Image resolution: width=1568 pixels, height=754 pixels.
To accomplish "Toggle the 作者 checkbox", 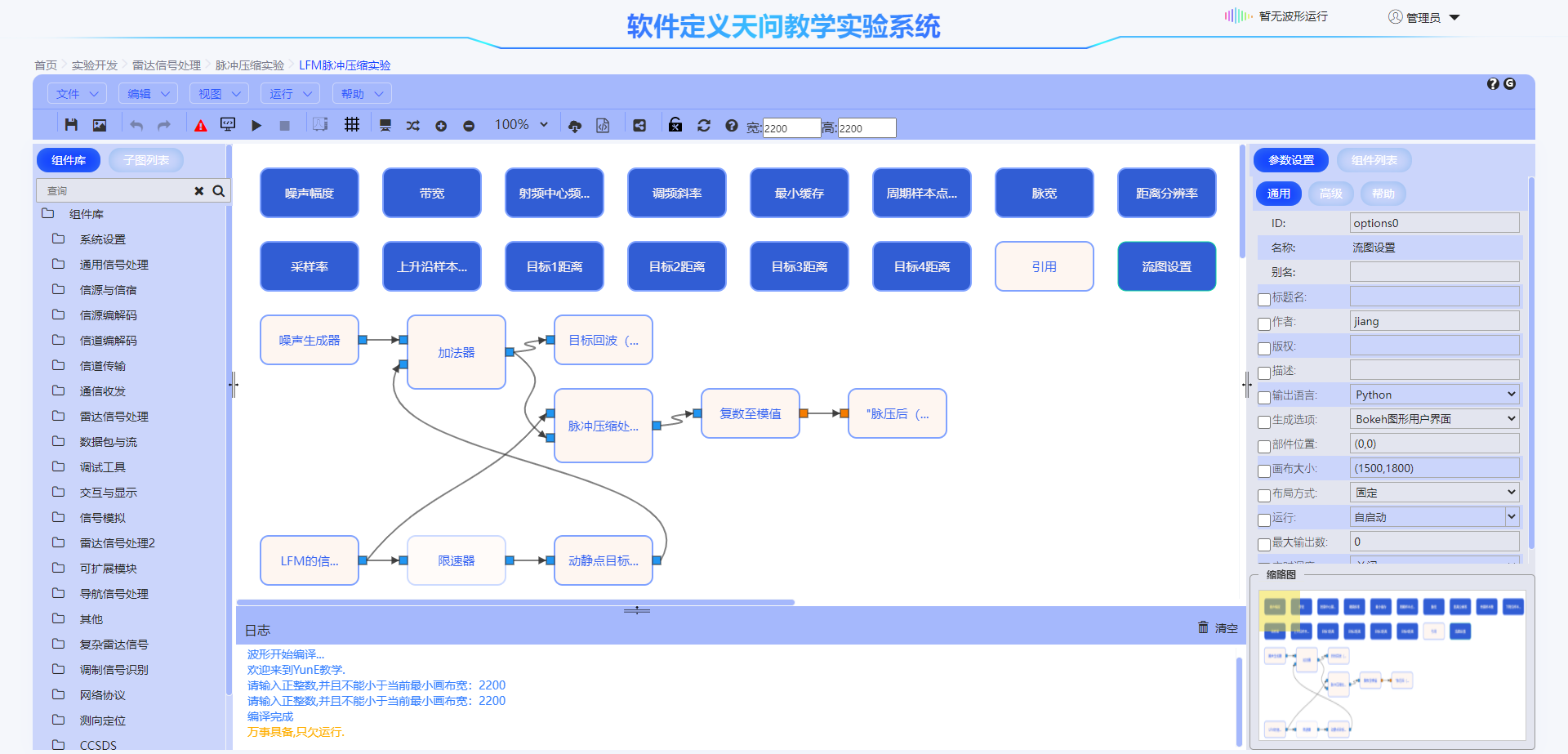I will (x=1264, y=324).
